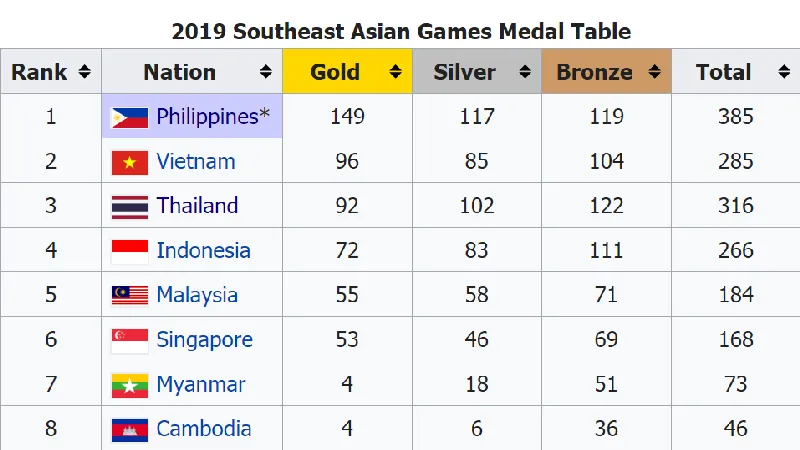Sort by Total medals column arrows
Viewport: 800px width, 450px height.
tap(784, 72)
